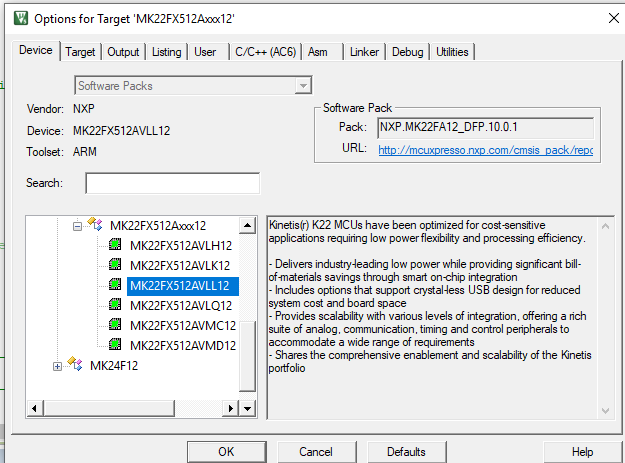Screen dimensions: 625x463
Task: Click device tree scroll down arrow
Action: pyautogui.click(x=247, y=408)
